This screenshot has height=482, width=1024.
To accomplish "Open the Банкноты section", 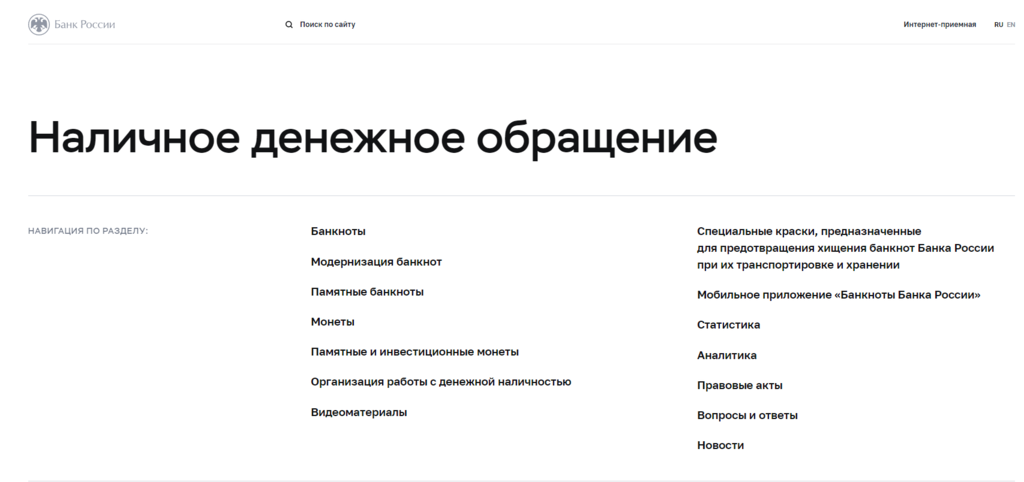I will click(x=338, y=231).
